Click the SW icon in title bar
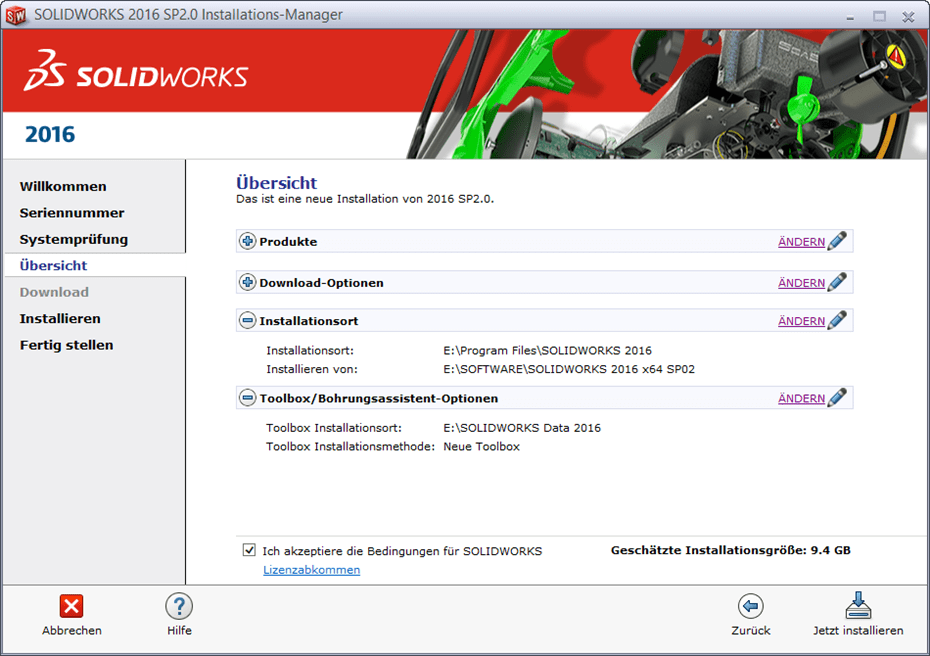 pos(15,15)
